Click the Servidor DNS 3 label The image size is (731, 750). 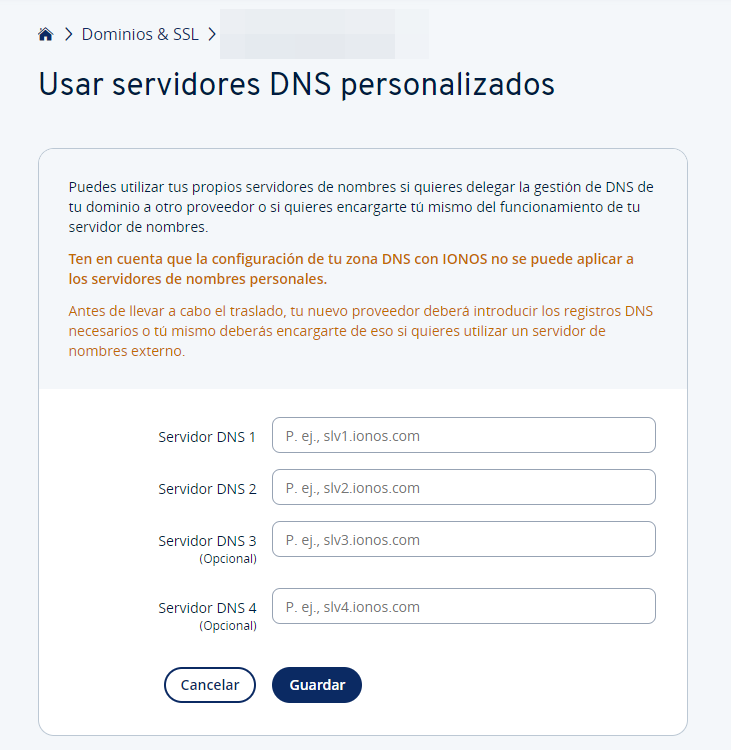[207, 541]
